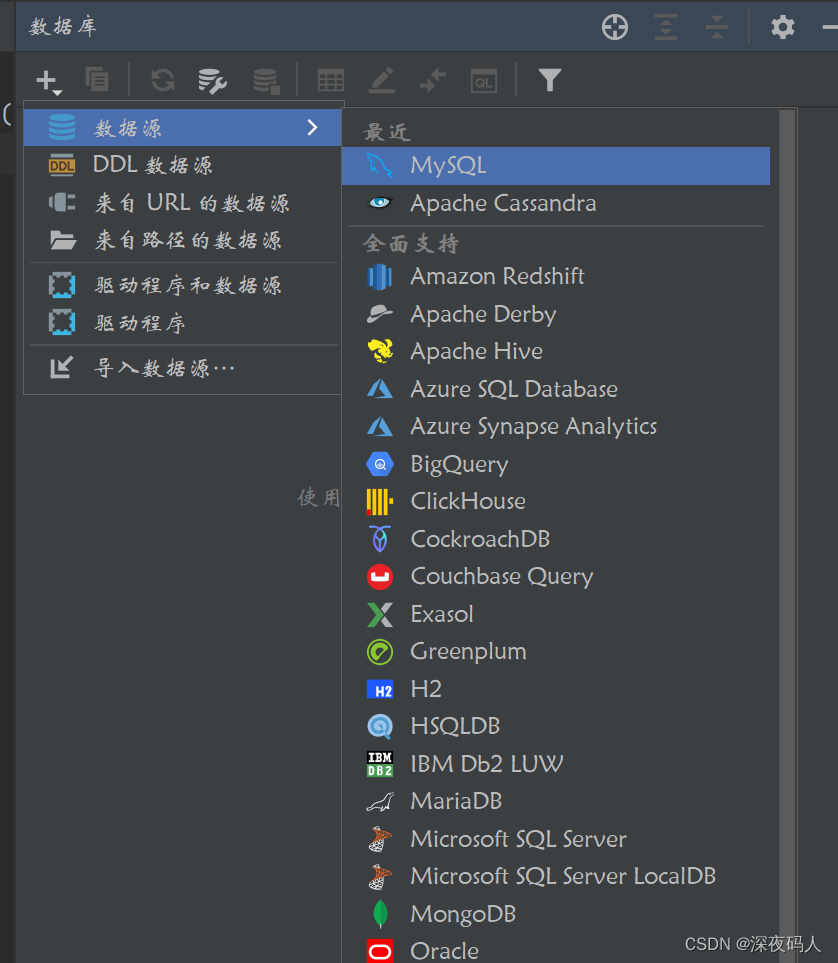Screen dimensions: 838x963
Task: Click the minimize dash in the panel header
Action: 830,27
